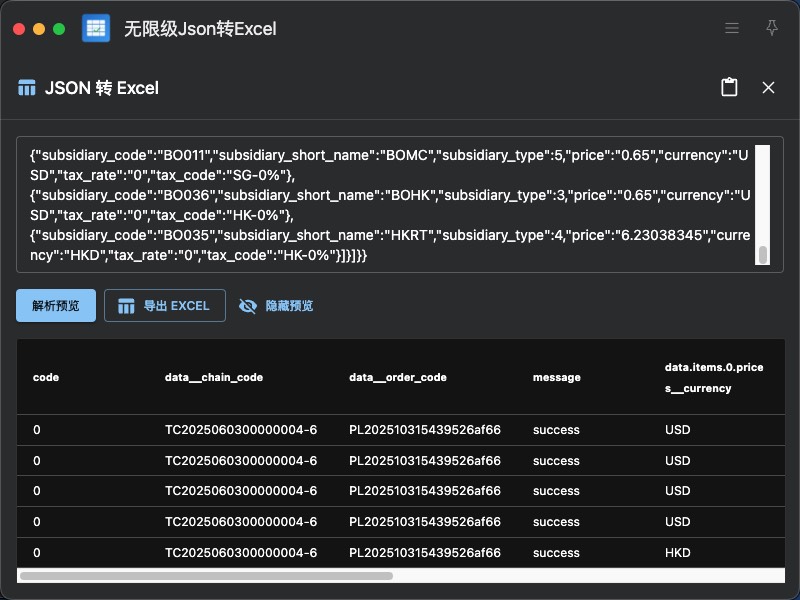800x600 pixels.
Task: Click the app logo icon in title bar
Action: click(96, 29)
